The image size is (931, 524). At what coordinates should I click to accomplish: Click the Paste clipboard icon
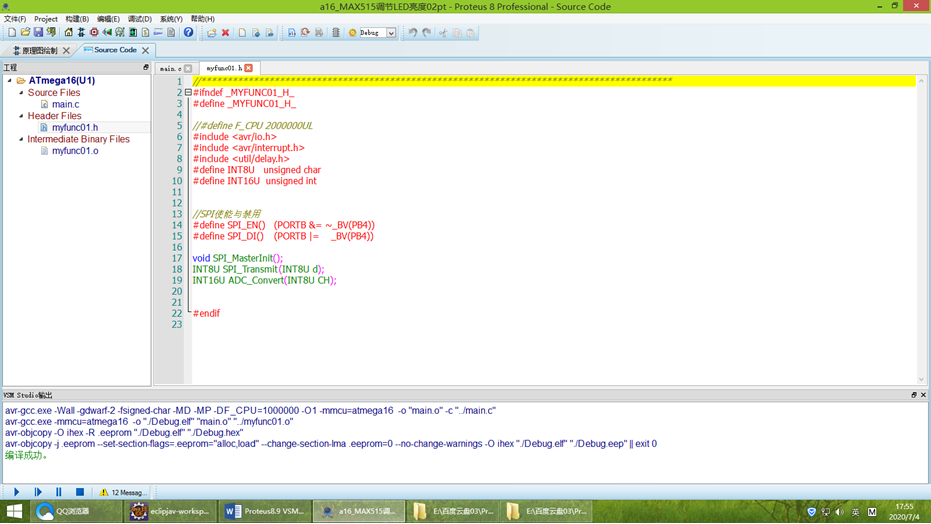(x=470, y=33)
